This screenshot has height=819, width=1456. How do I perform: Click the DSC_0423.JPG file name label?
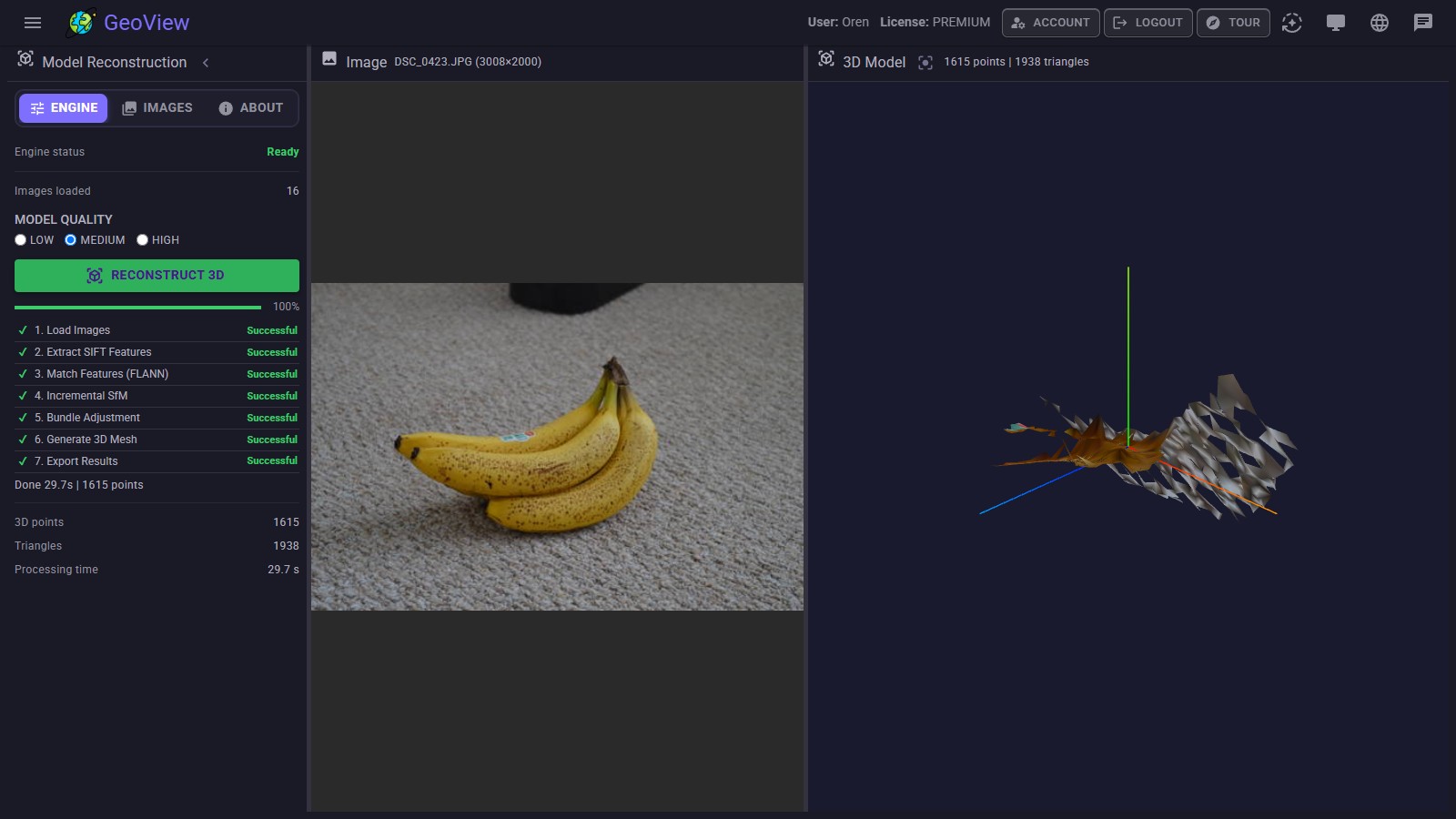tap(468, 62)
